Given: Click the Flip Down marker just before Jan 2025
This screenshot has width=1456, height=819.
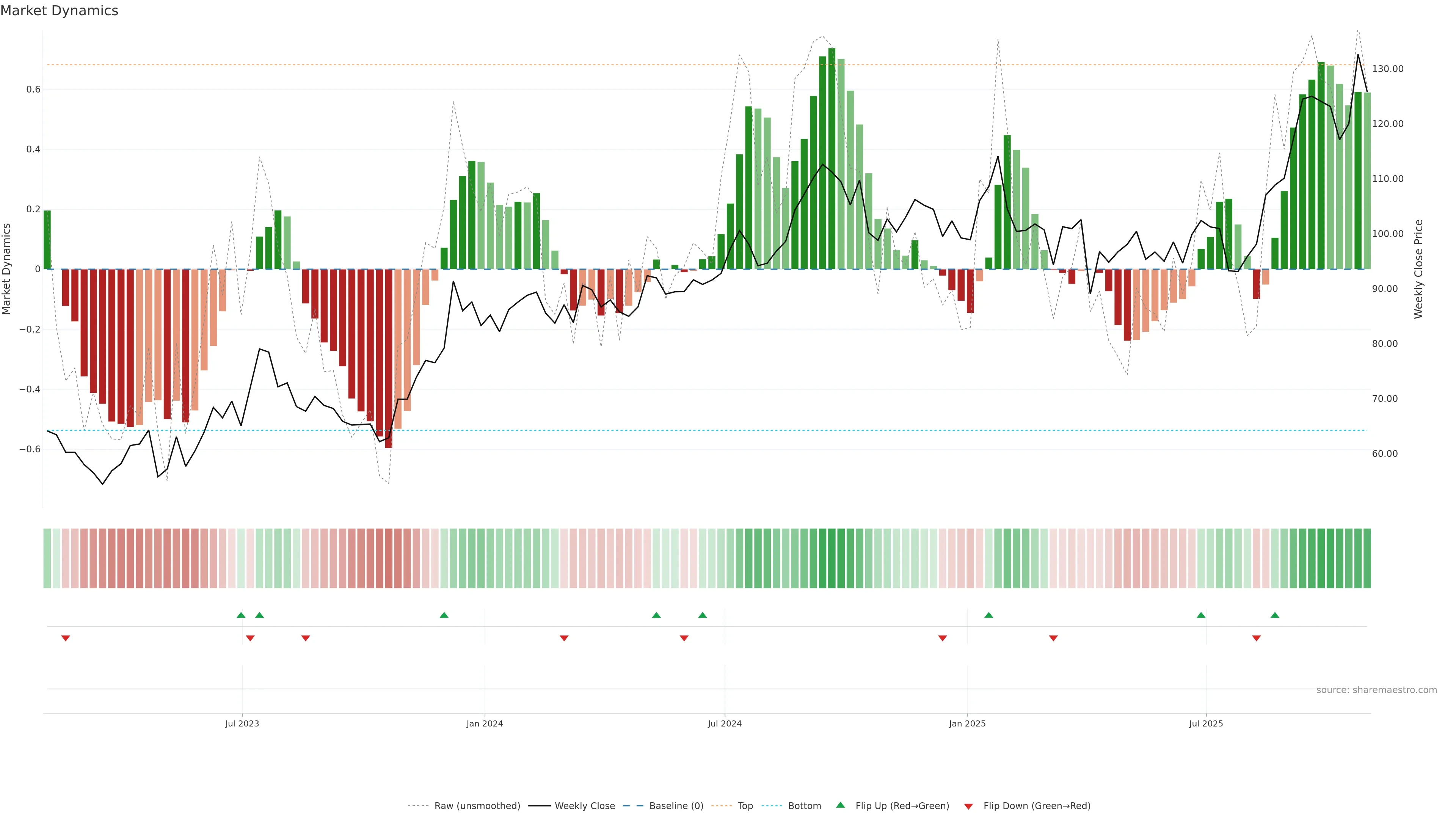Looking at the screenshot, I should [x=942, y=638].
